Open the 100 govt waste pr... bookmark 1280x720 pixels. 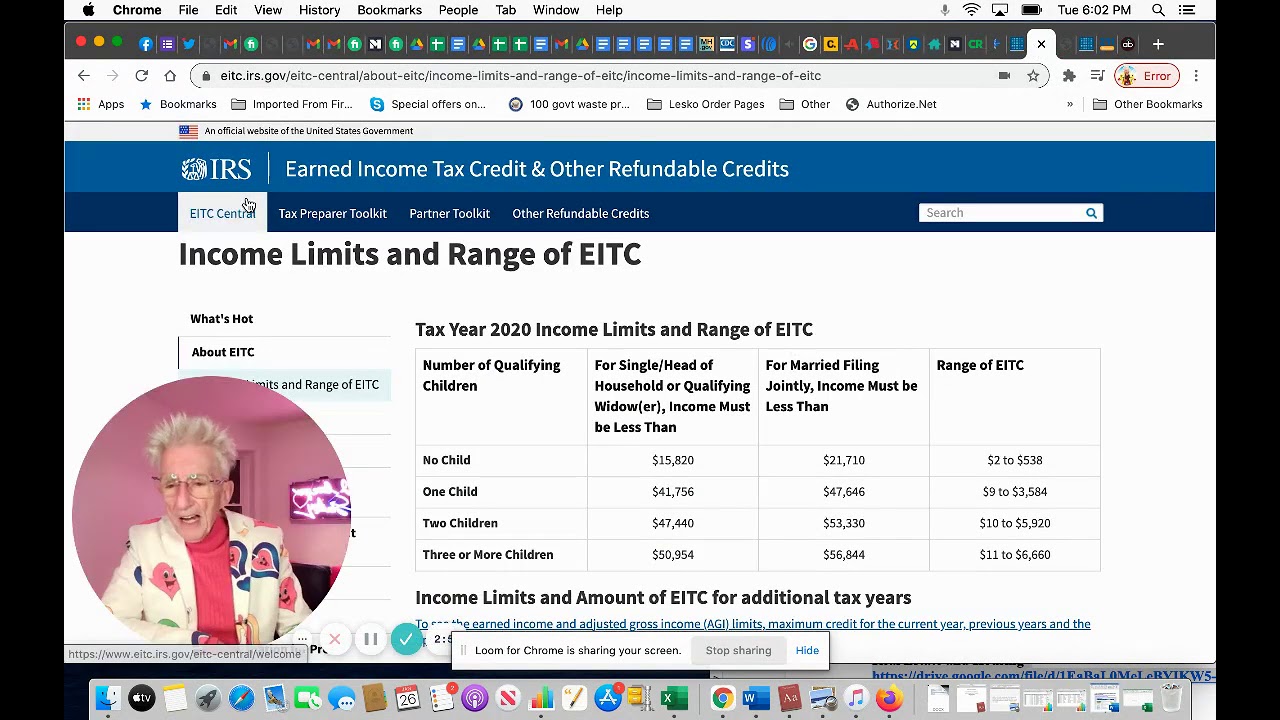click(569, 104)
